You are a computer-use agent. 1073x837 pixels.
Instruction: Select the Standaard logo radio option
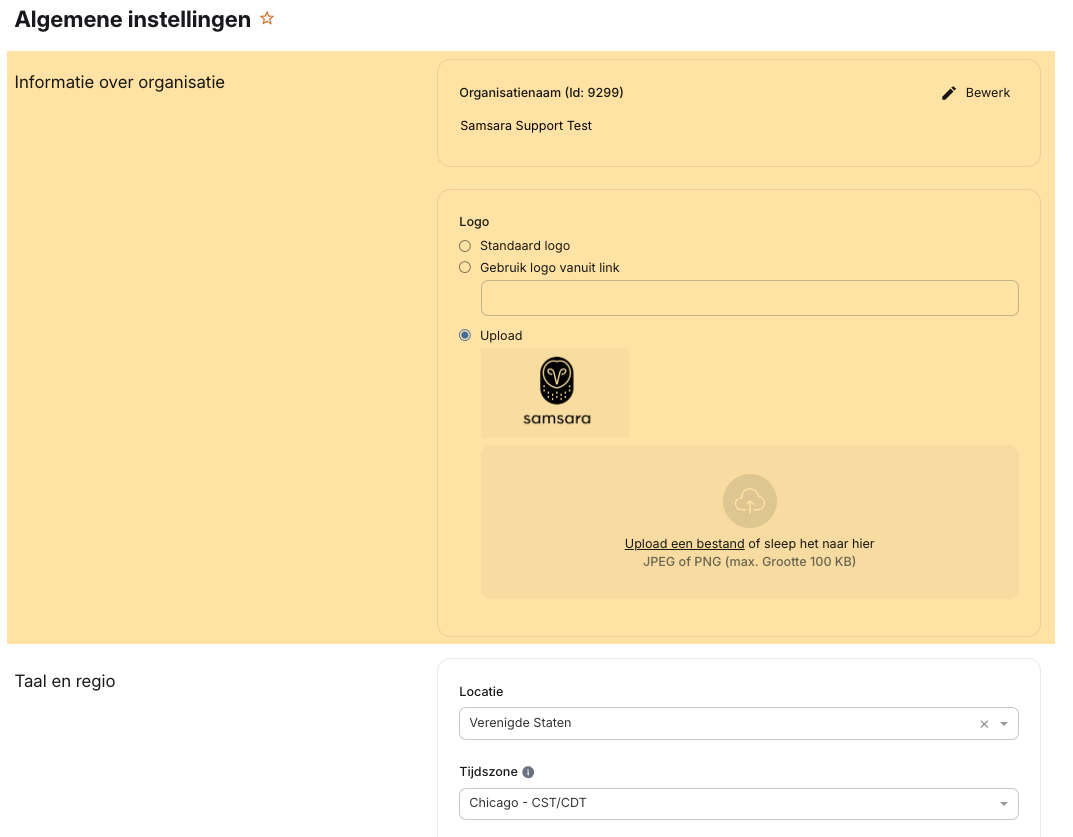point(465,246)
